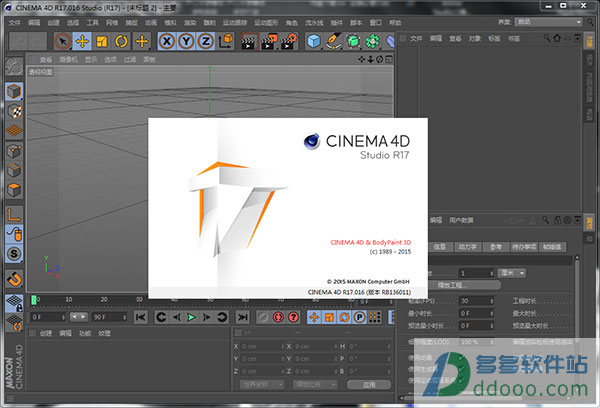Click the timeline range preview slider
This screenshot has width=600, height=408.
click(79, 317)
